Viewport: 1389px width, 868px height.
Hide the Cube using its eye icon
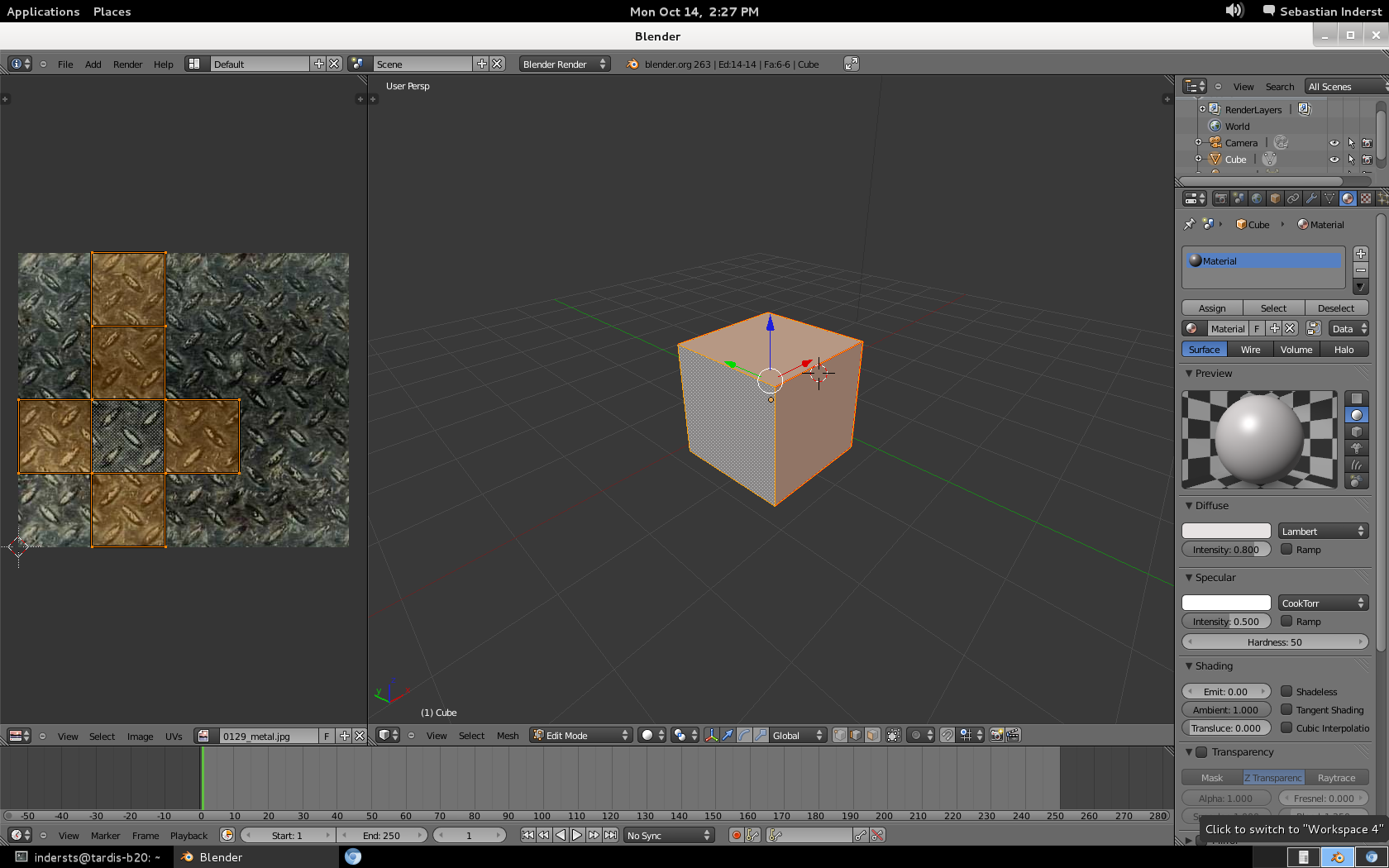[1334, 160]
